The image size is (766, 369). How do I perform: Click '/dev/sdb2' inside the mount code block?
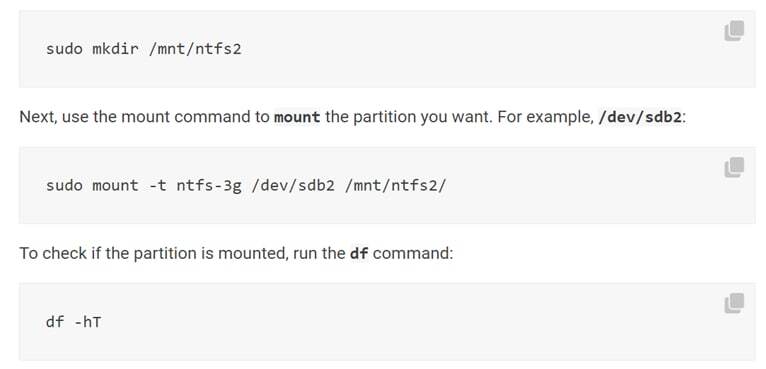[293, 186]
